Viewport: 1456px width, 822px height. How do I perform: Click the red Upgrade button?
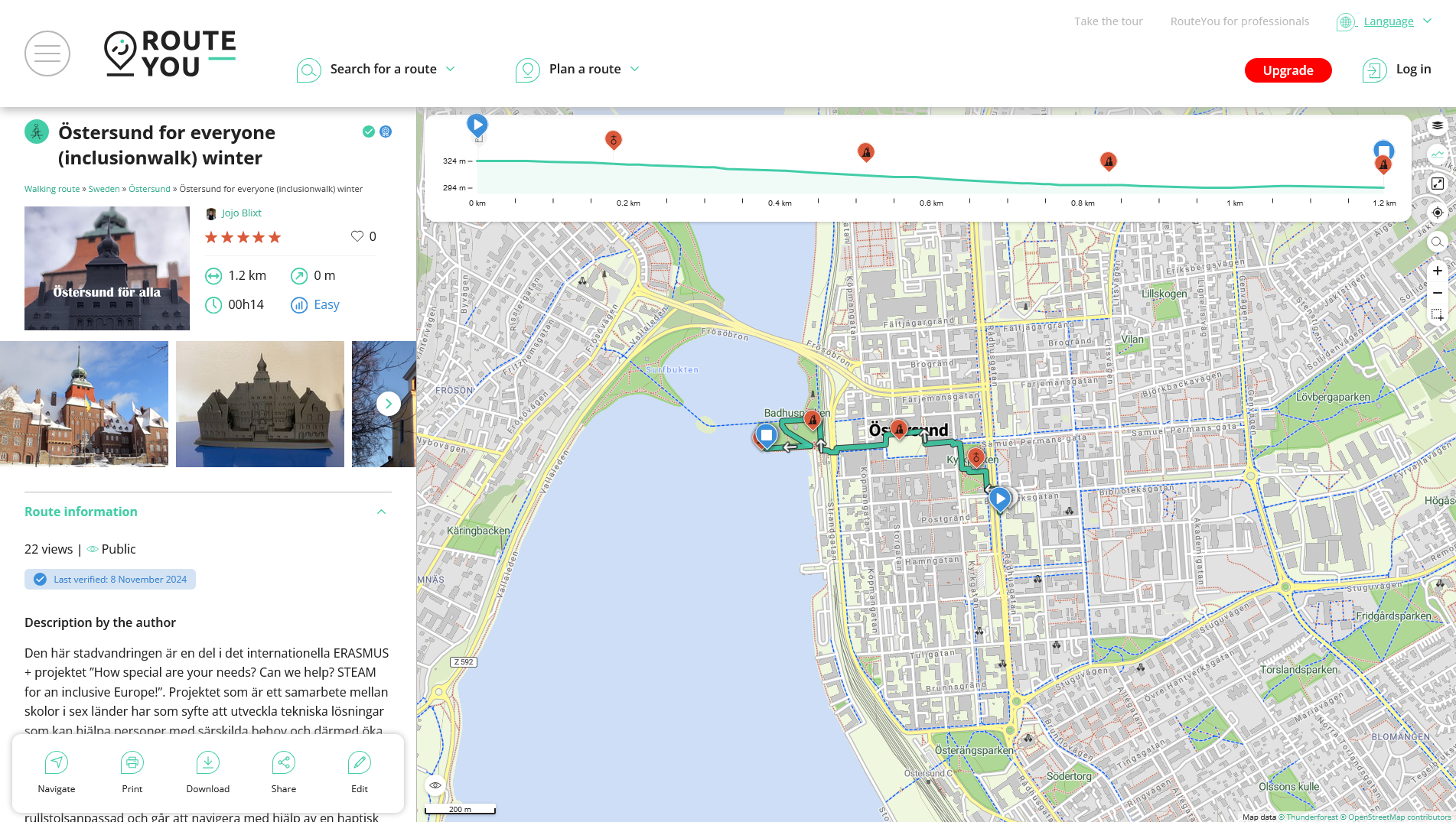pyautogui.click(x=1288, y=70)
